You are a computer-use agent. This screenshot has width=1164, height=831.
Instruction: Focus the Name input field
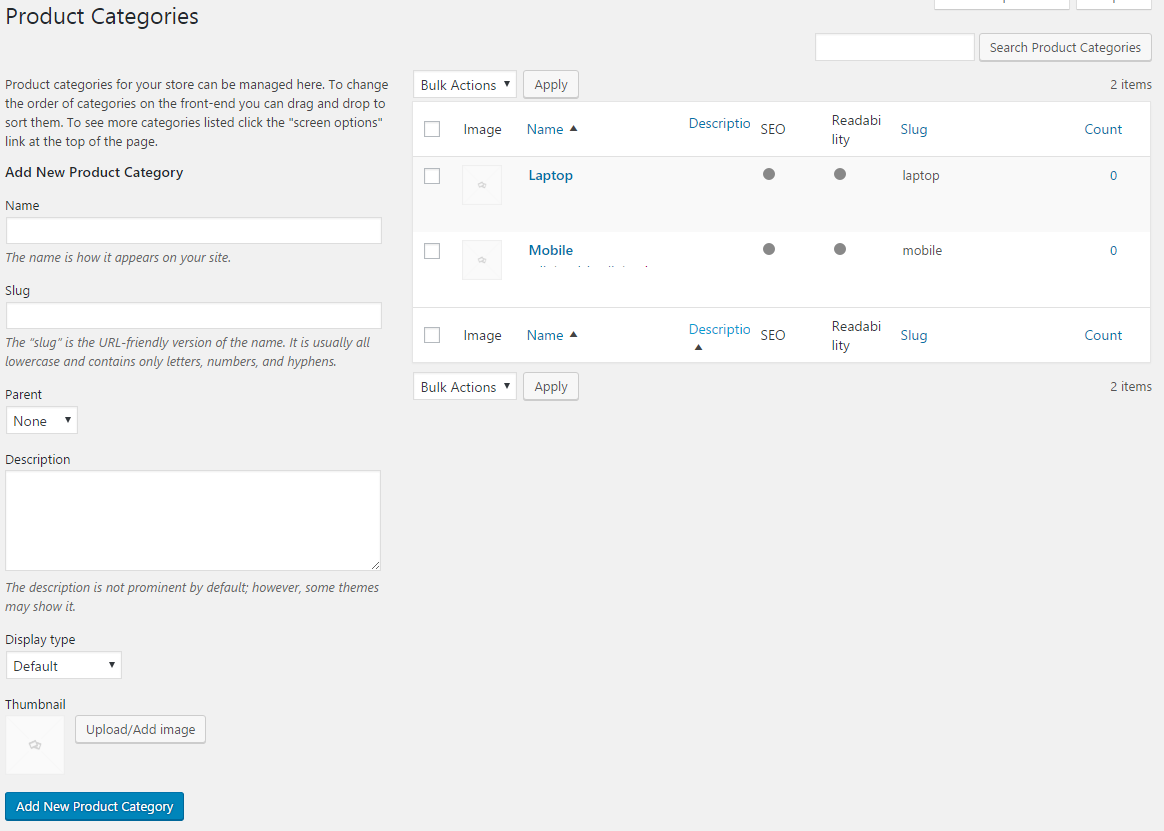tap(194, 231)
